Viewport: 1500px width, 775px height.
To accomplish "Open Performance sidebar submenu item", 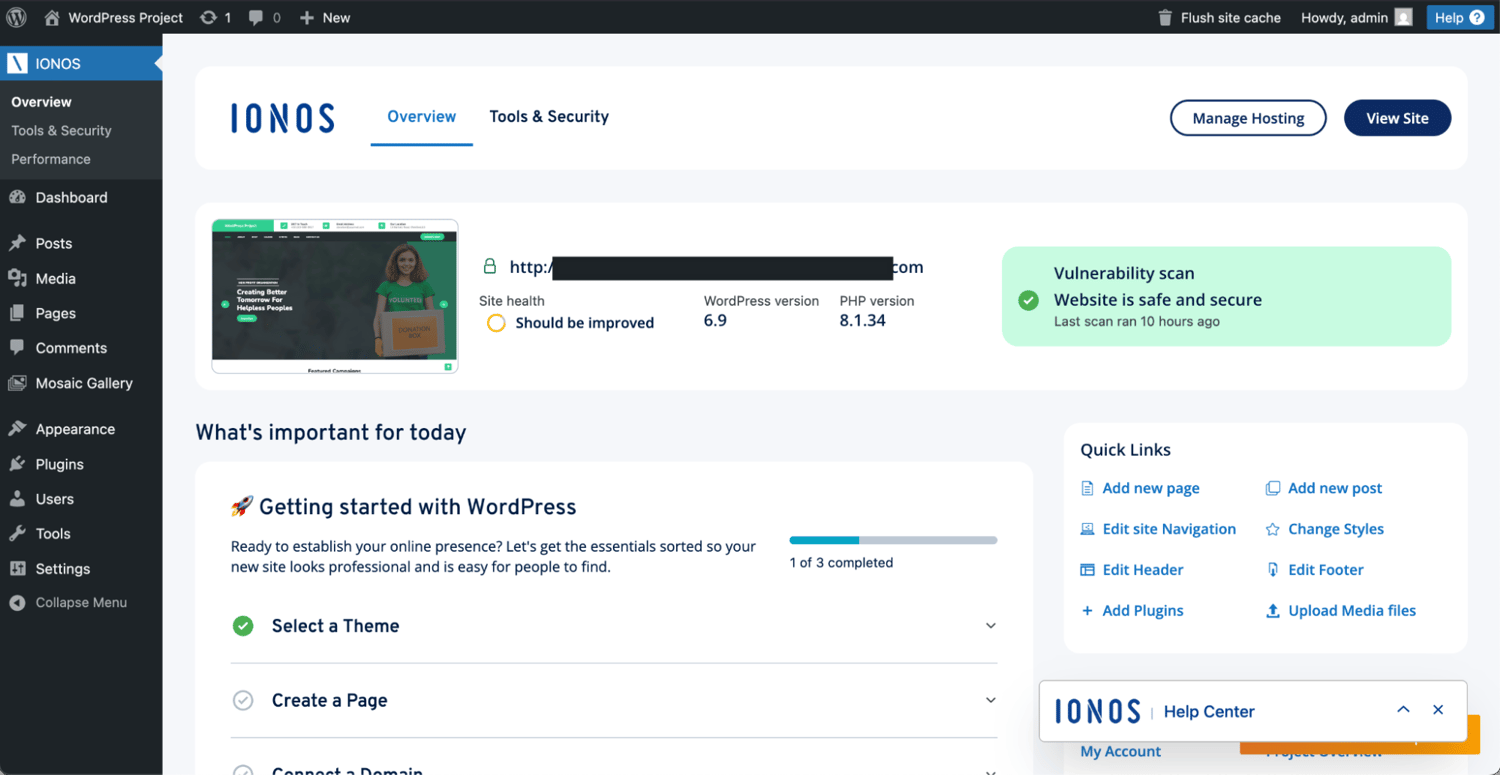I will (x=51, y=159).
